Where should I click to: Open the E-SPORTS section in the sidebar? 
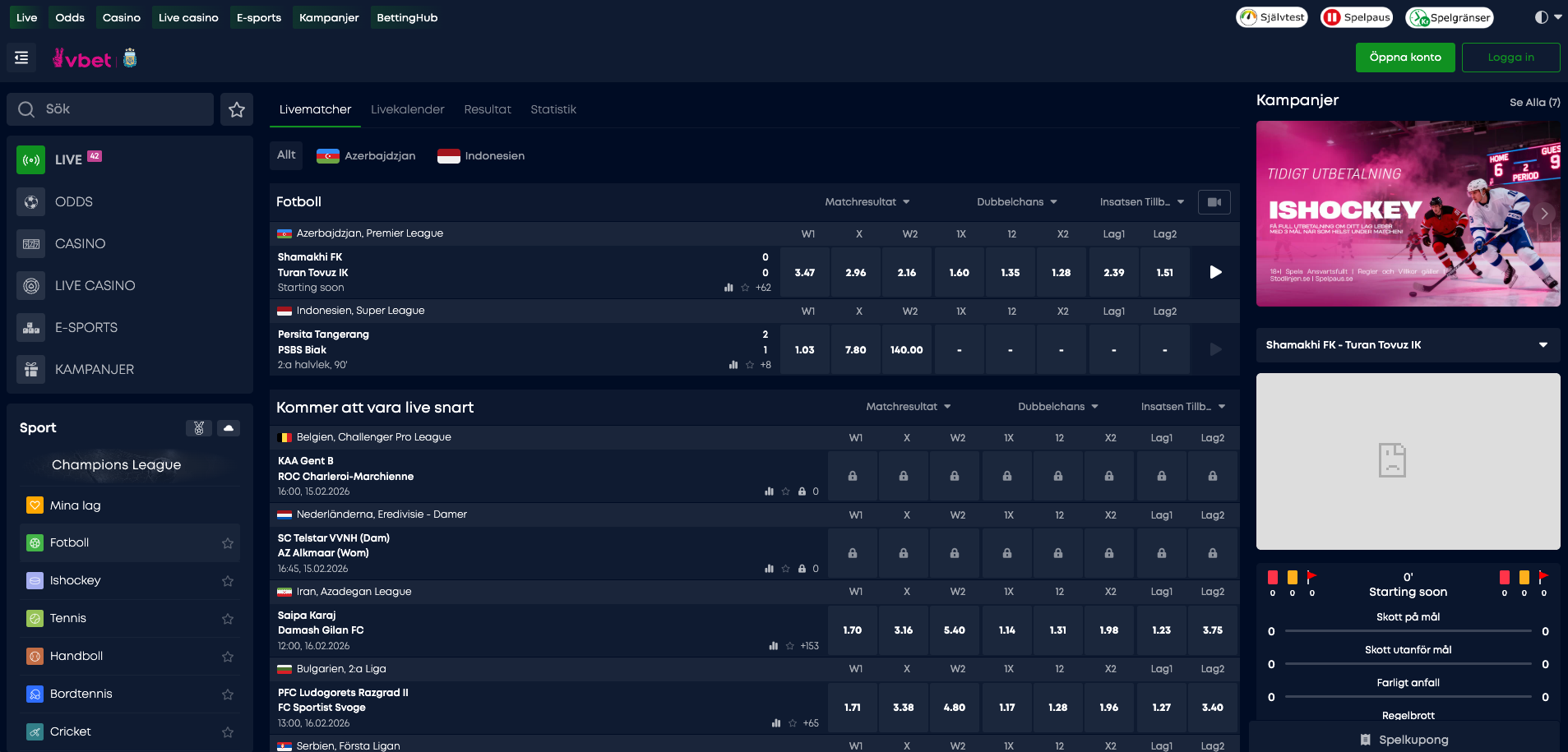pyautogui.click(x=86, y=327)
